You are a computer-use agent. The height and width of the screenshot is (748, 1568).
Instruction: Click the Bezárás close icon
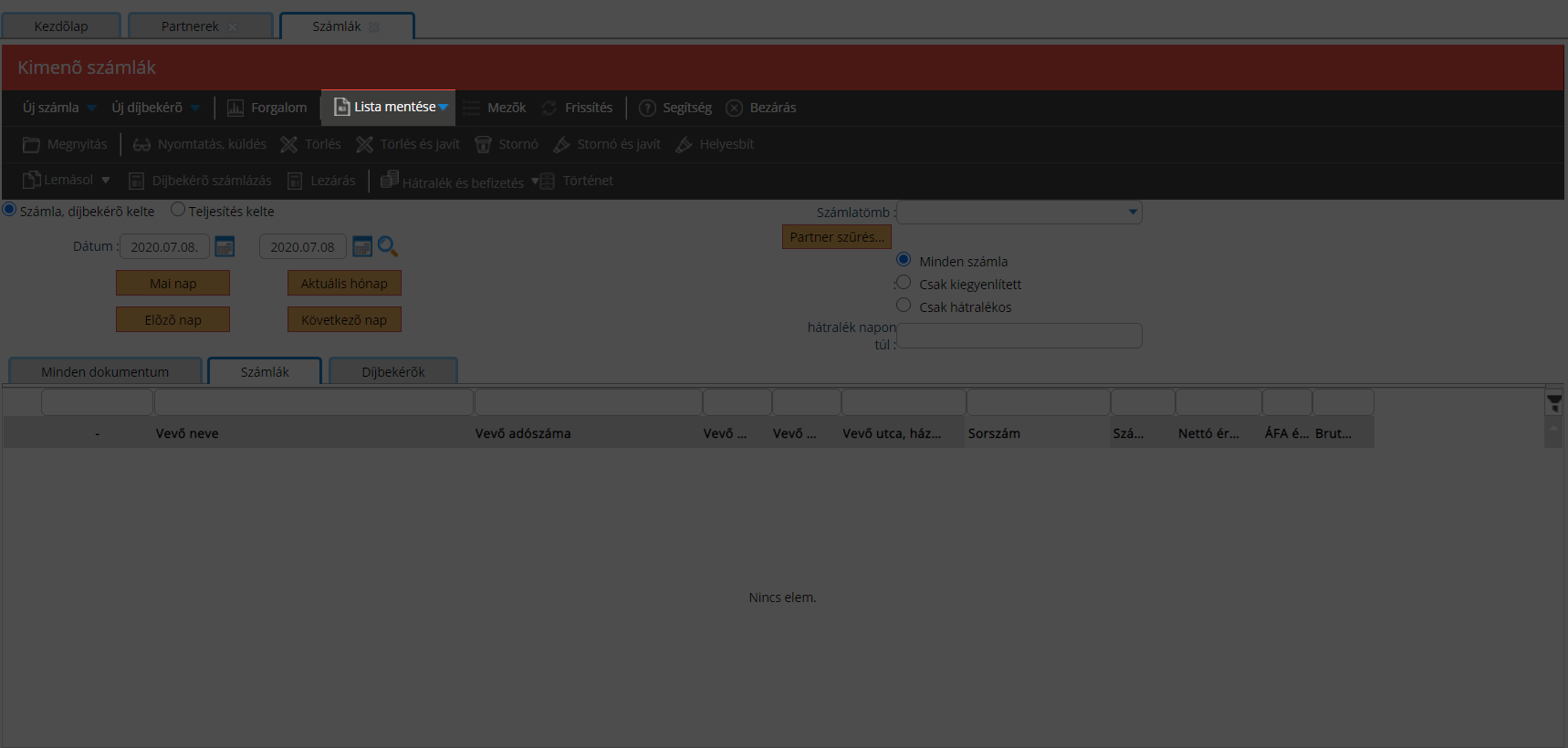point(734,108)
